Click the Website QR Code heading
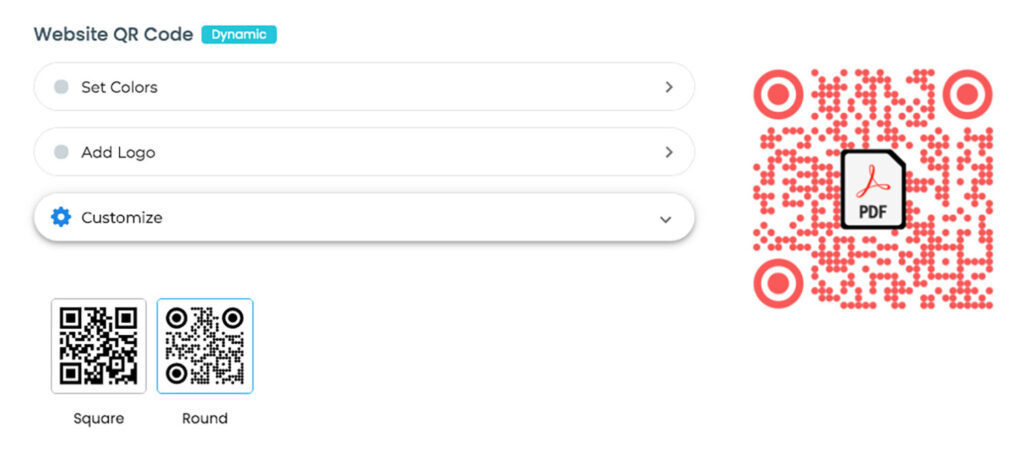This screenshot has height=453, width=1024. [x=114, y=35]
